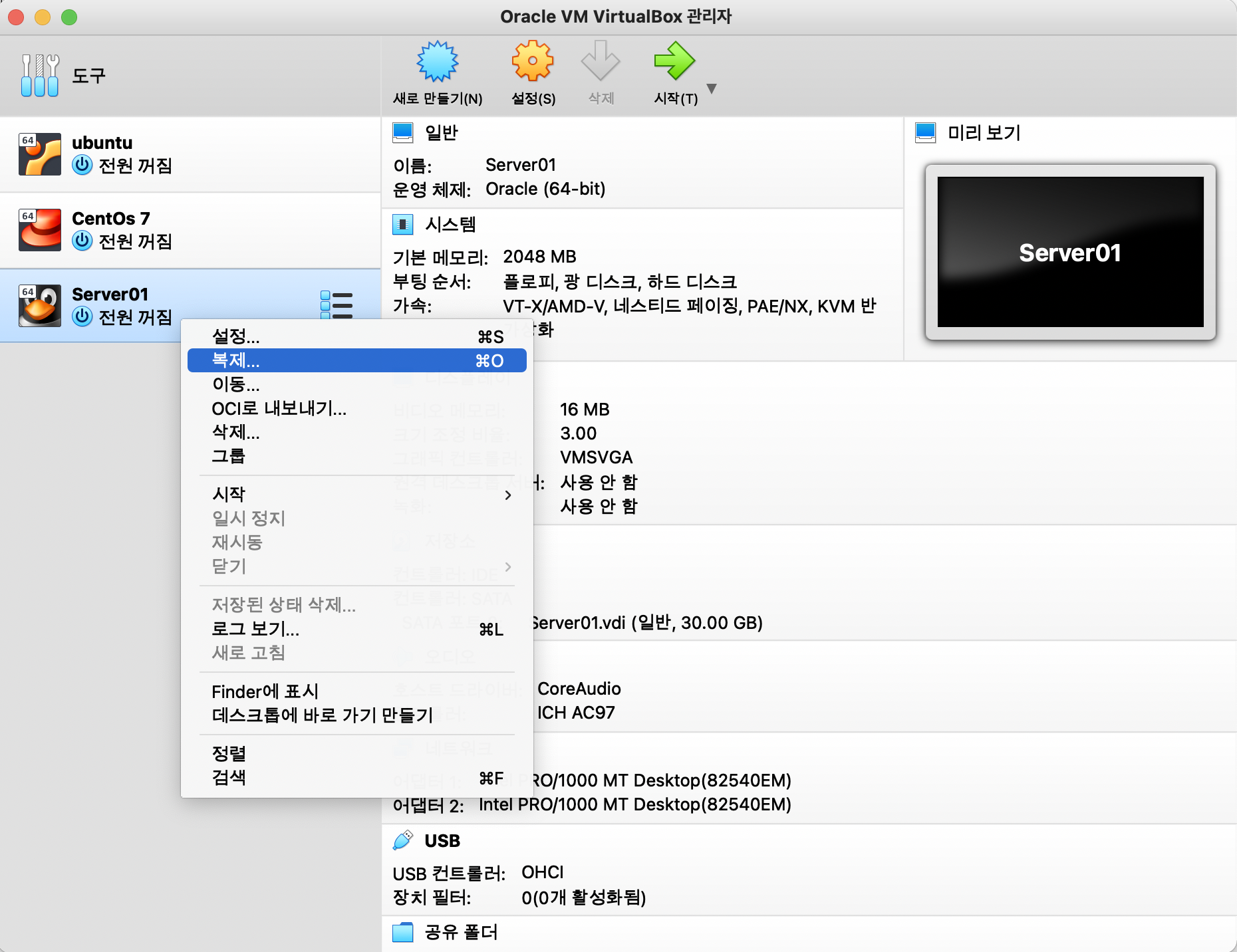Click the CentOs 7 power-off status icon
1237x952 pixels.
[82, 241]
